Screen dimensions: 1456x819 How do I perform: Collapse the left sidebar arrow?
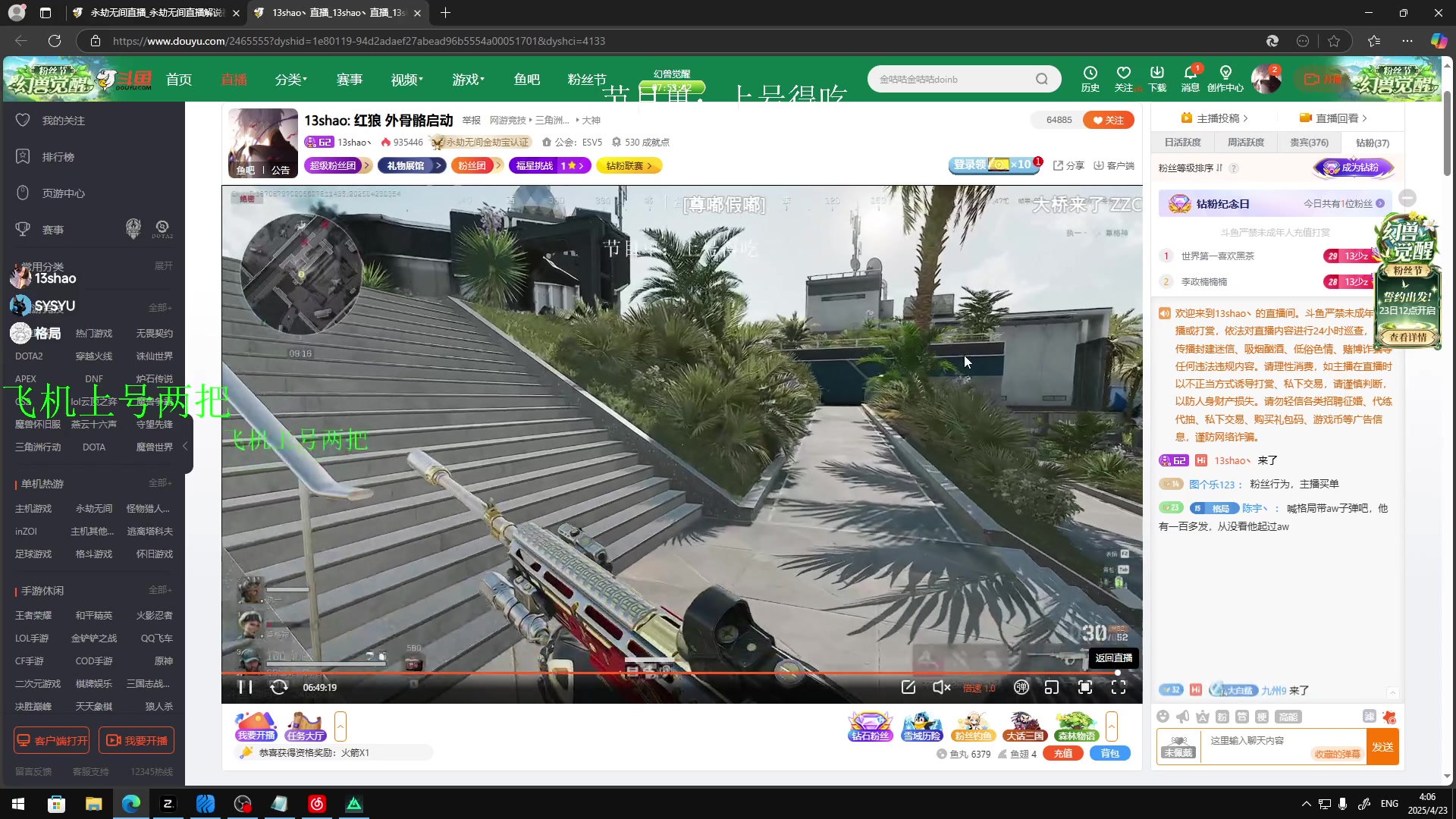[186, 446]
